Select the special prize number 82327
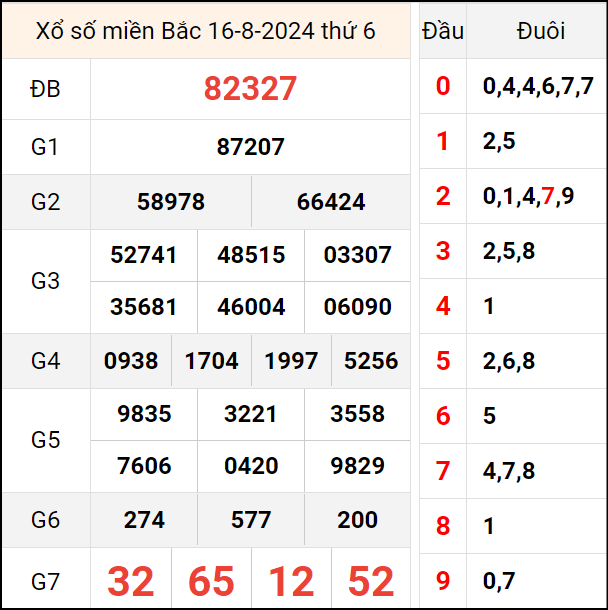 pos(250,89)
